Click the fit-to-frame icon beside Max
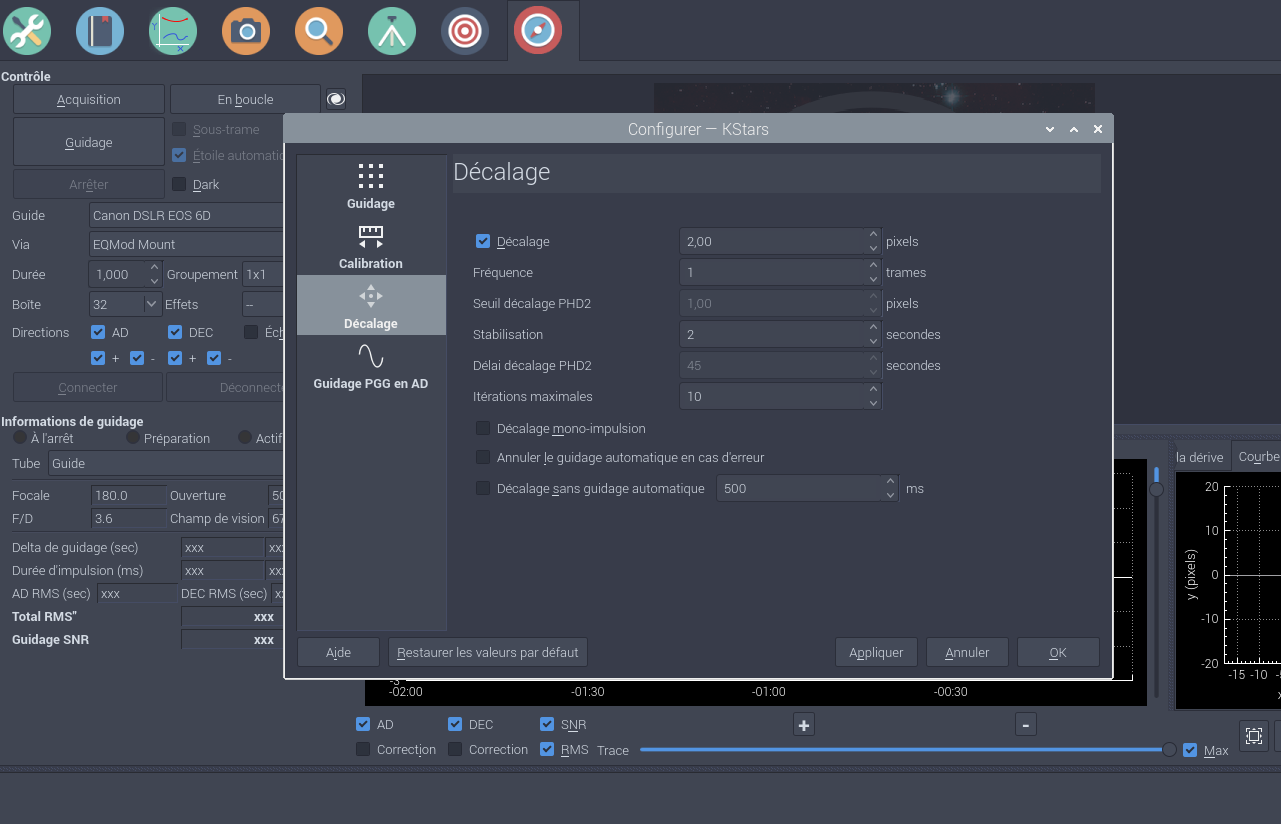1281x824 pixels. [x=1254, y=737]
